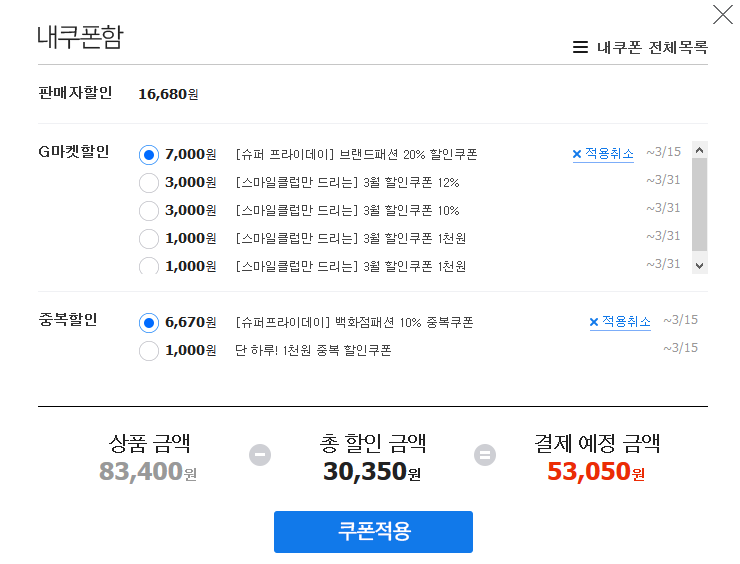Screen dimensions: 740x564
Task: Open 내쿠폰 전체목록 link
Action: 652,47
